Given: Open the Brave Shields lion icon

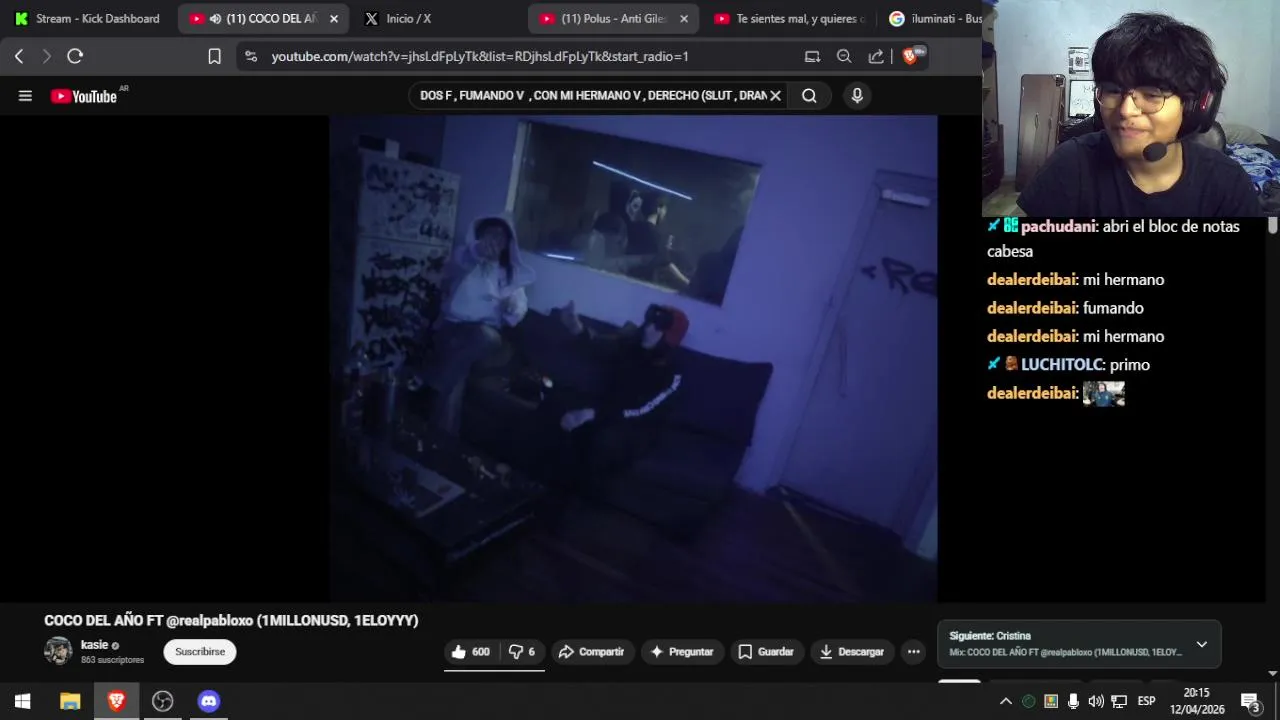Looking at the screenshot, I should click(x=909, y=56).
